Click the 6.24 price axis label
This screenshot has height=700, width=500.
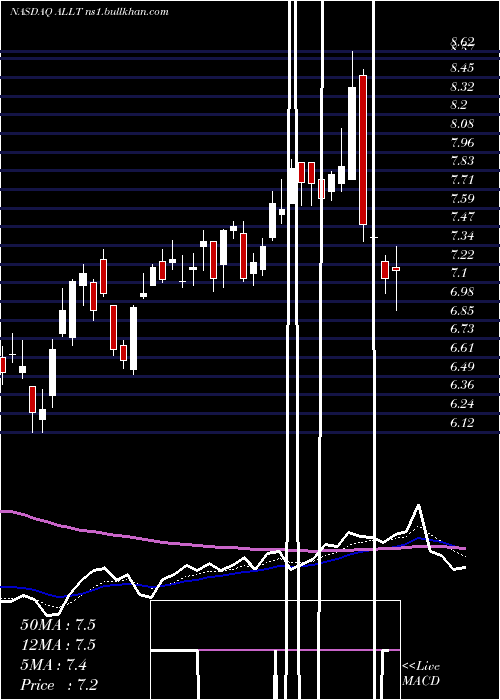pos(462,404)
